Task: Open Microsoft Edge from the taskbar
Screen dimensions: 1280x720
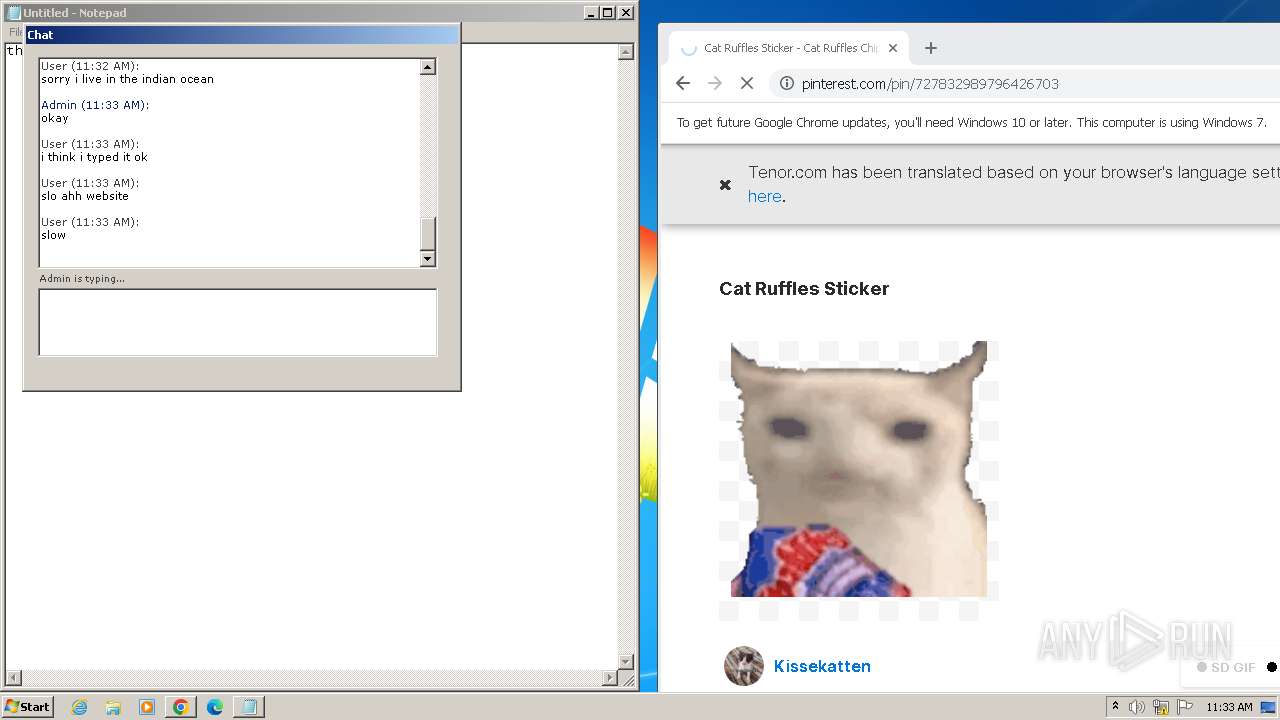Action: 215,707
